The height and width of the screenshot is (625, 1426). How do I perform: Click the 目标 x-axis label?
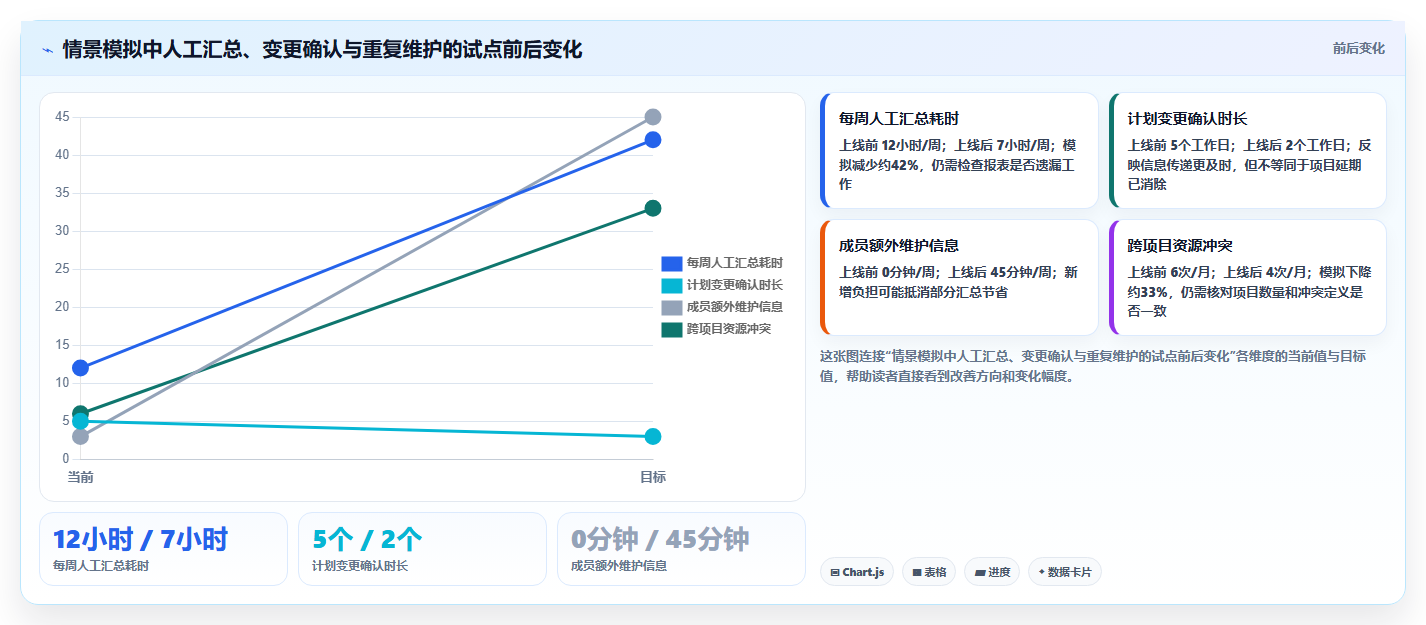(x=653, y=477)
